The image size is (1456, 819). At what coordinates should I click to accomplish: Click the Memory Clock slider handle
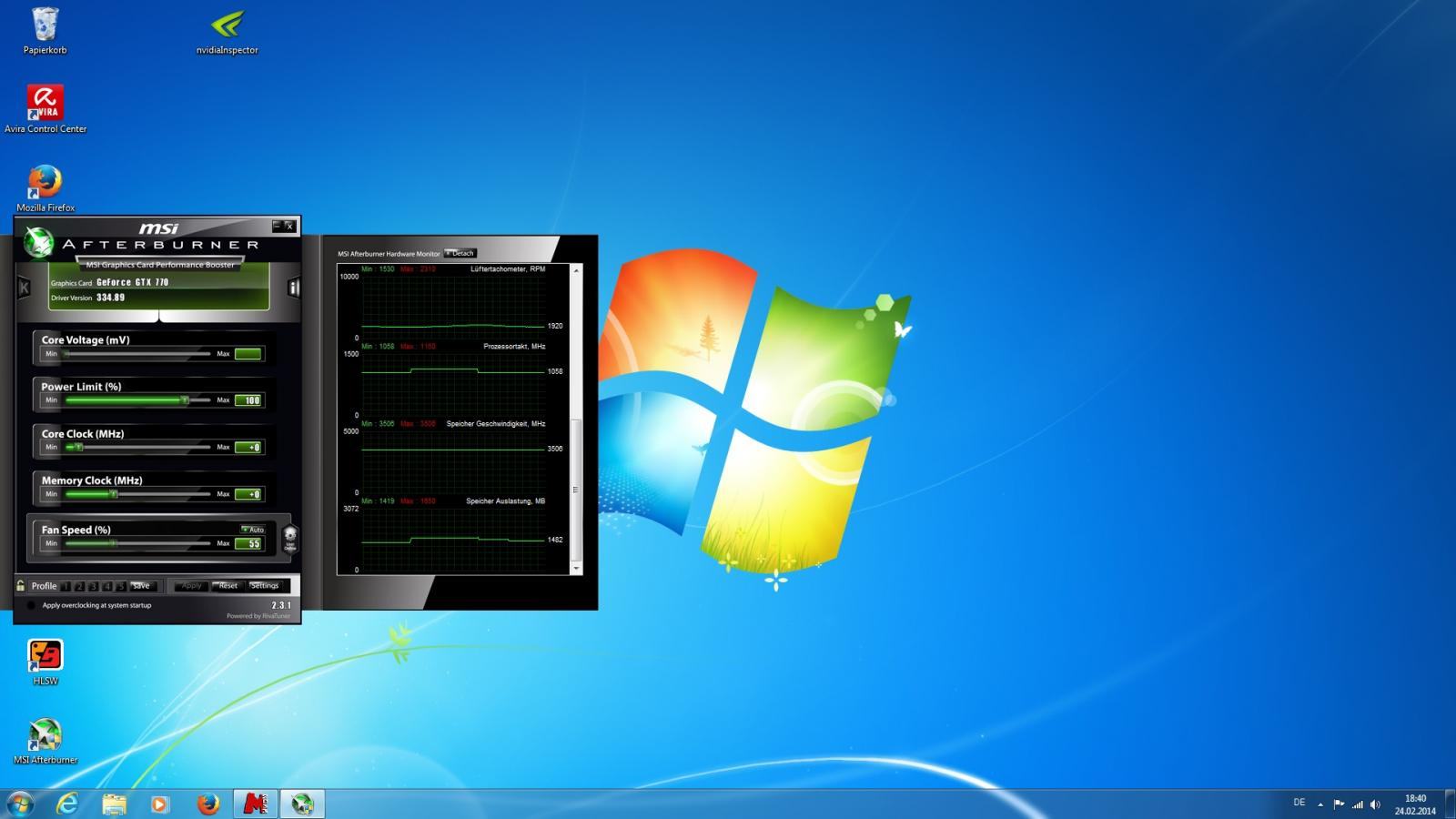(x=114, y=494)
